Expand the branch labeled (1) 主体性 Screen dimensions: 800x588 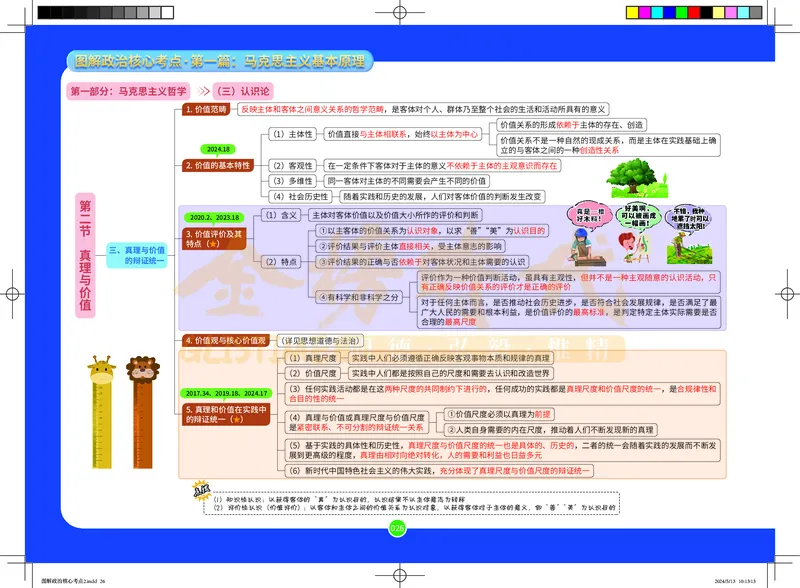[x=292, y=135]
